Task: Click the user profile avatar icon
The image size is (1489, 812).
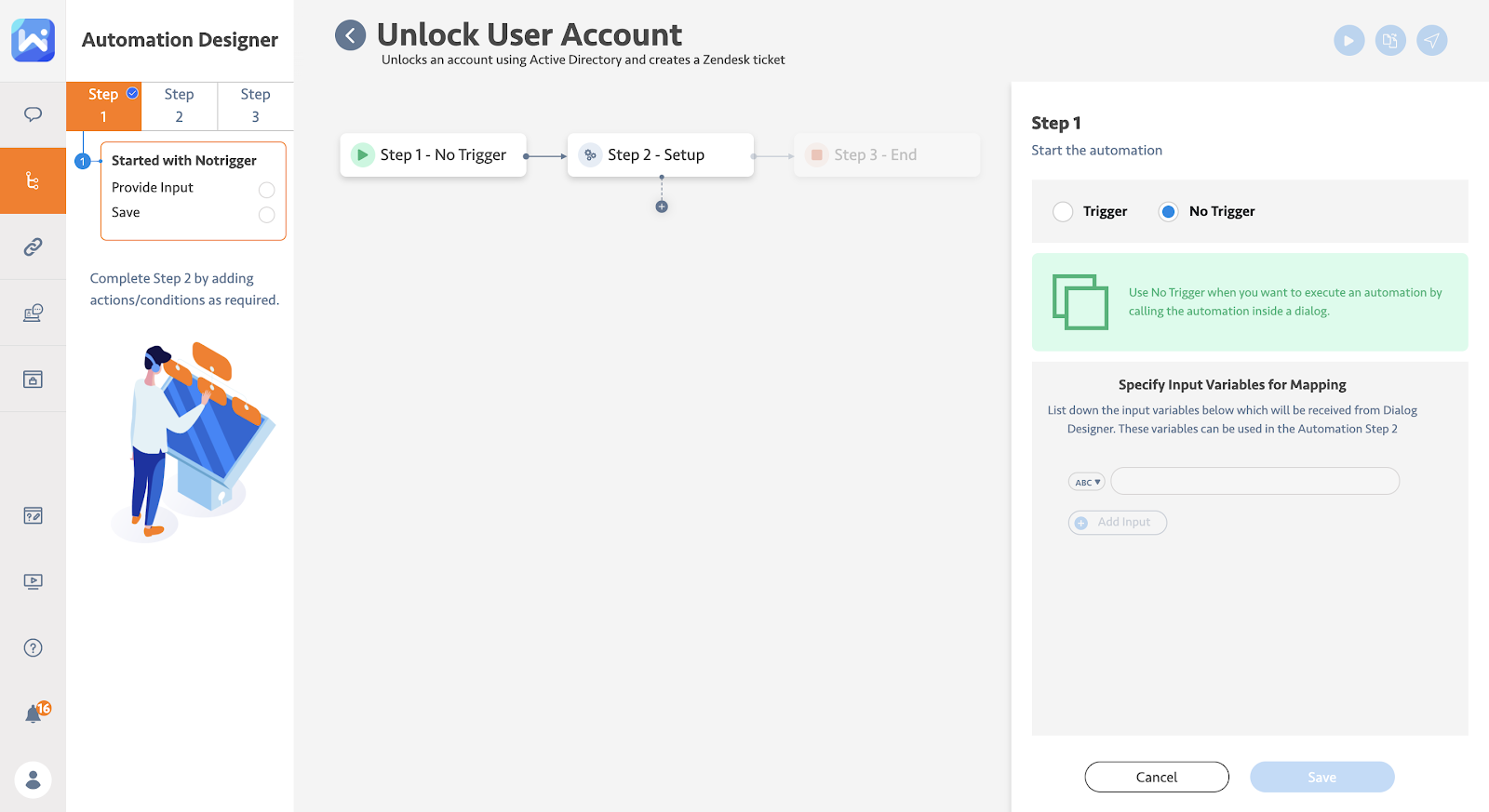Action: click(x=33, y=779)
